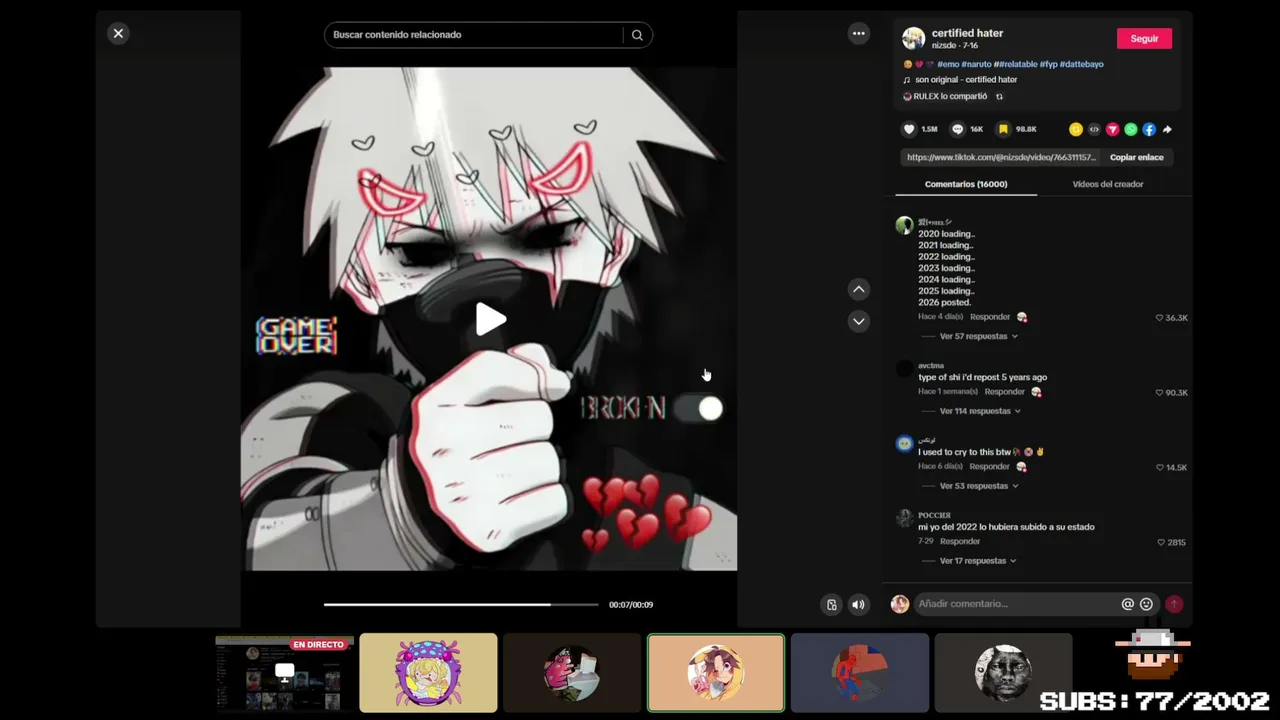Image resolution: width=1280 pixels, height=720 pixels.
Task: Copy link with 'Copiar enlace' button
Action: 1137,157
